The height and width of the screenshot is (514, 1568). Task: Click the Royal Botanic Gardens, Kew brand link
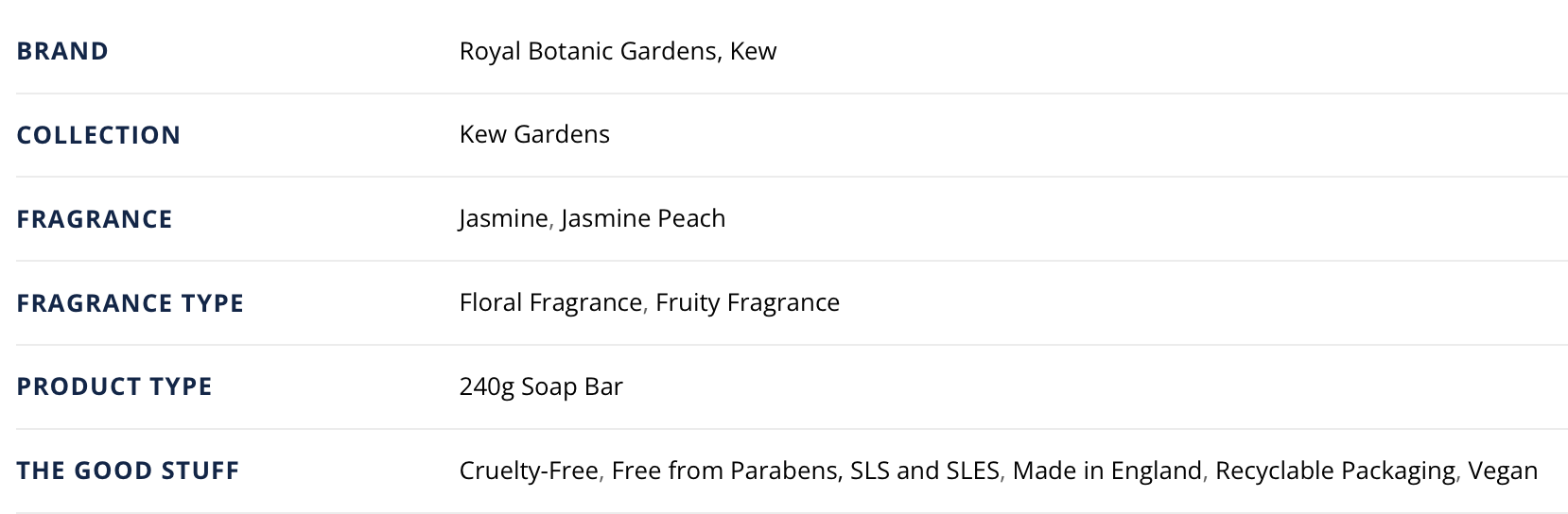618,51
